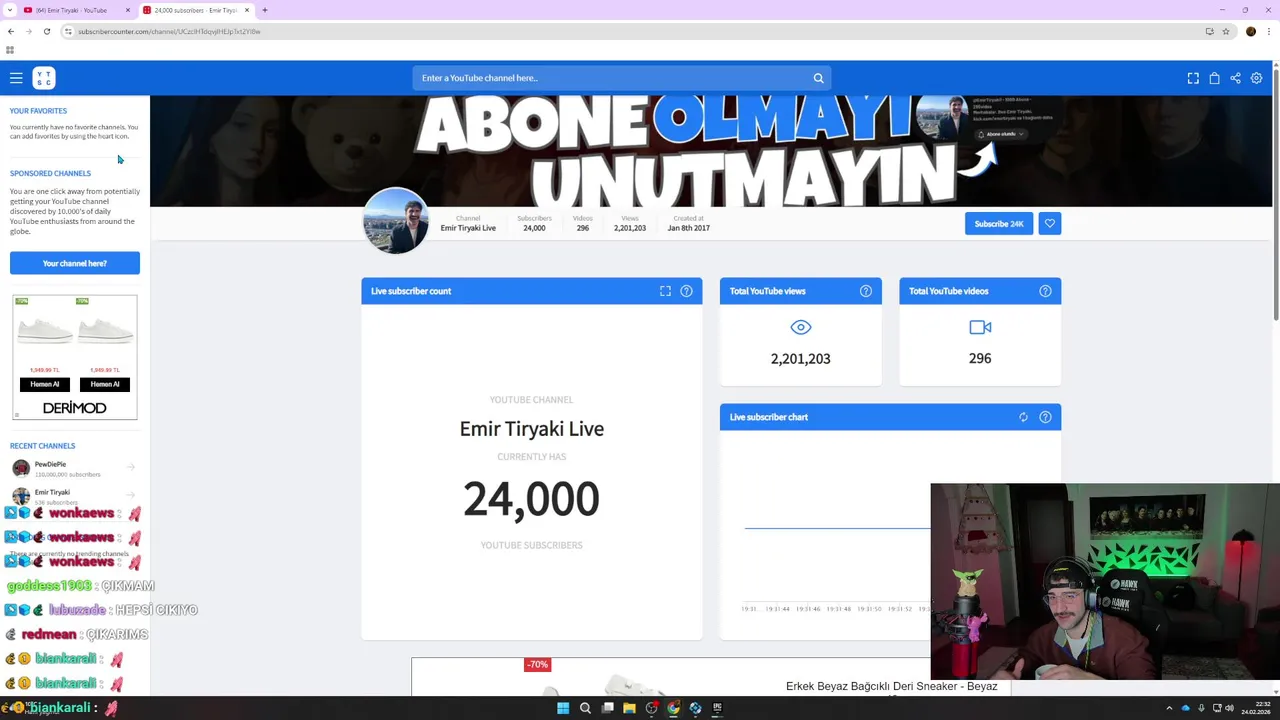This screenshot has width=1280, height=720.
Task: Go forward with the browser arrow
Action: [x=28, y=31]
